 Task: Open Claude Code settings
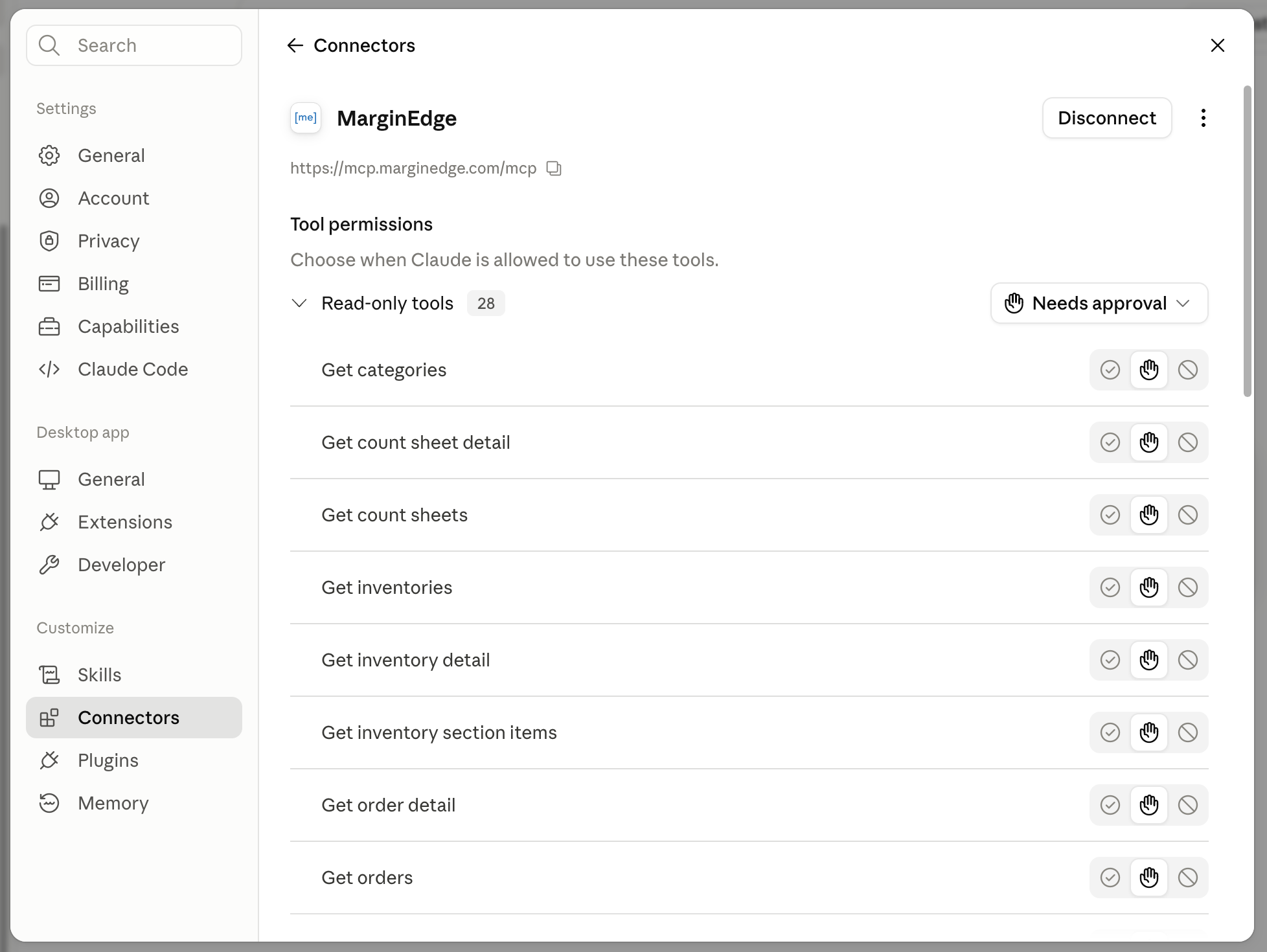tap(134, 369)
